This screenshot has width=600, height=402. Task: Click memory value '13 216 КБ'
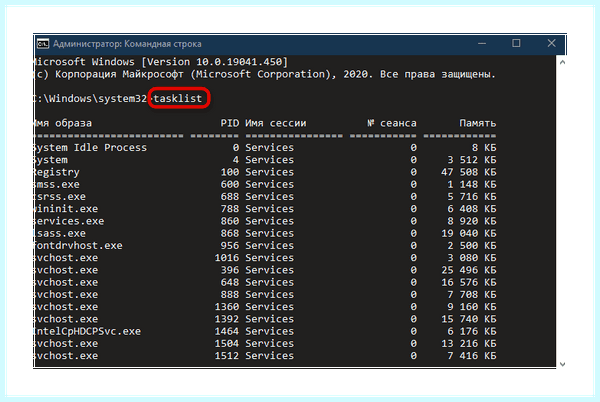tap(468, 343)
